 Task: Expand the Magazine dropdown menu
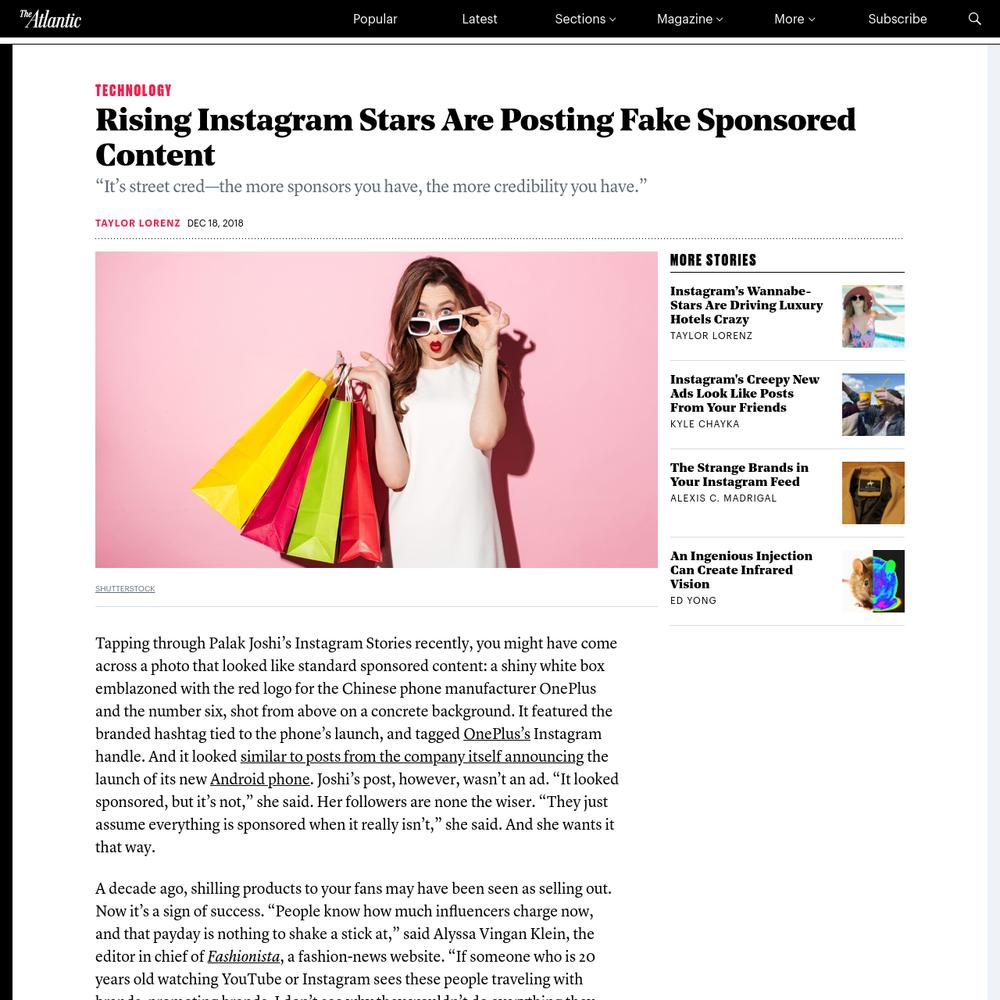pyautogui.click(x=689, y=19)
